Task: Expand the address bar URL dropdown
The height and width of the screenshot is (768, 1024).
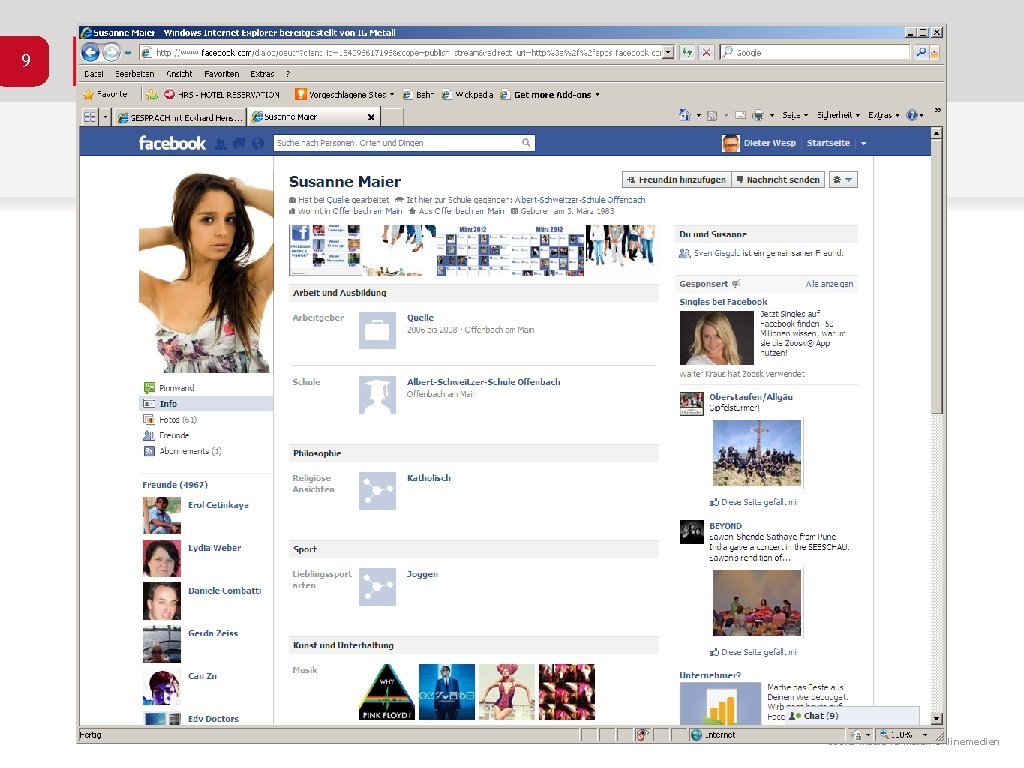Action: coord(667,52)
